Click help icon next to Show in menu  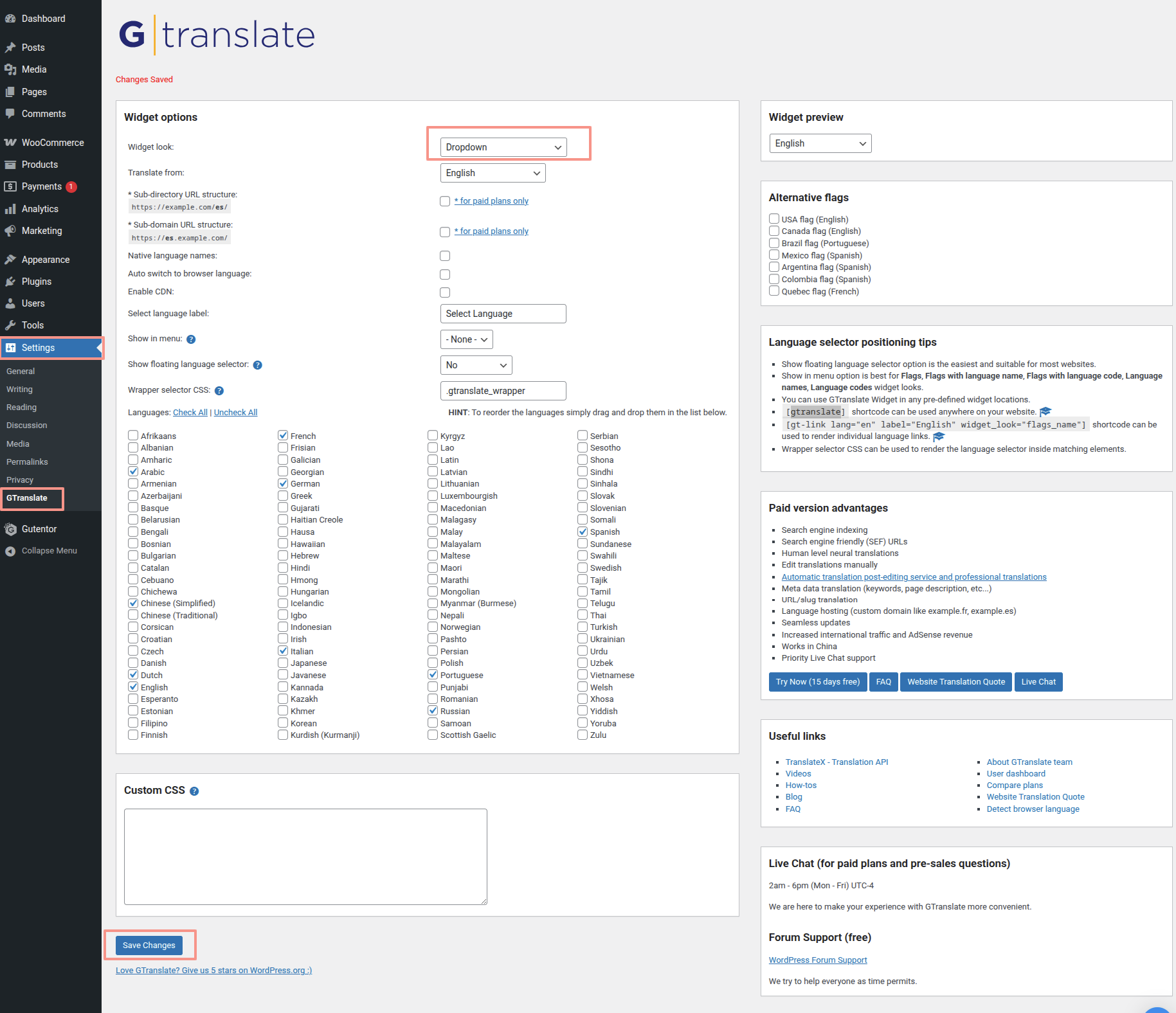[191, 339]
